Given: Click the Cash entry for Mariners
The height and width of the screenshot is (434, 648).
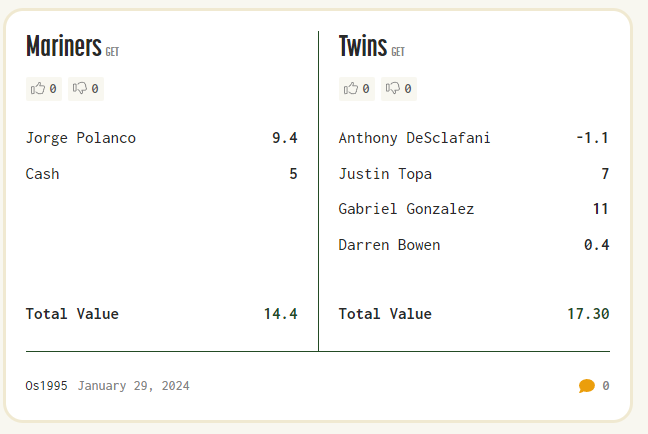Looking at the screenshot, I should pos(42,174).
